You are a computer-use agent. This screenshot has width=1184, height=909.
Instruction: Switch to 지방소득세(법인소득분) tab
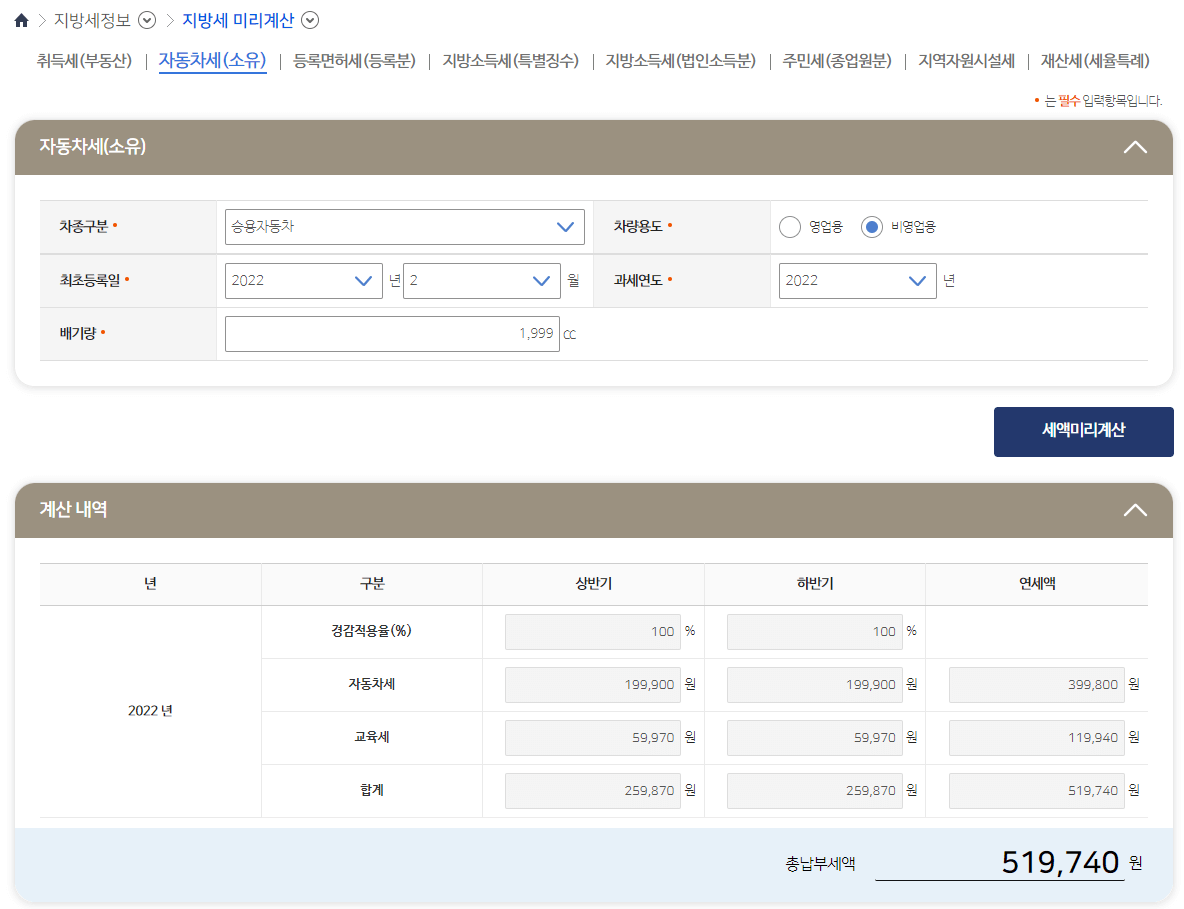pyautogui.click(x=680, y=60)
